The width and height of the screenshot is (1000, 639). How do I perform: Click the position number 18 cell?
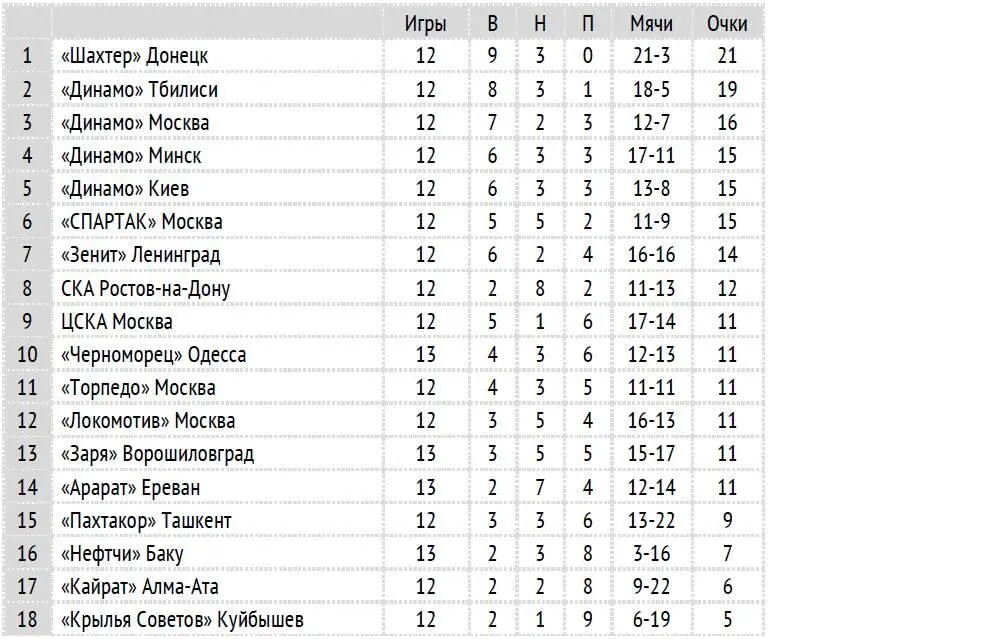pyautogui.click(x=27, y=619)
